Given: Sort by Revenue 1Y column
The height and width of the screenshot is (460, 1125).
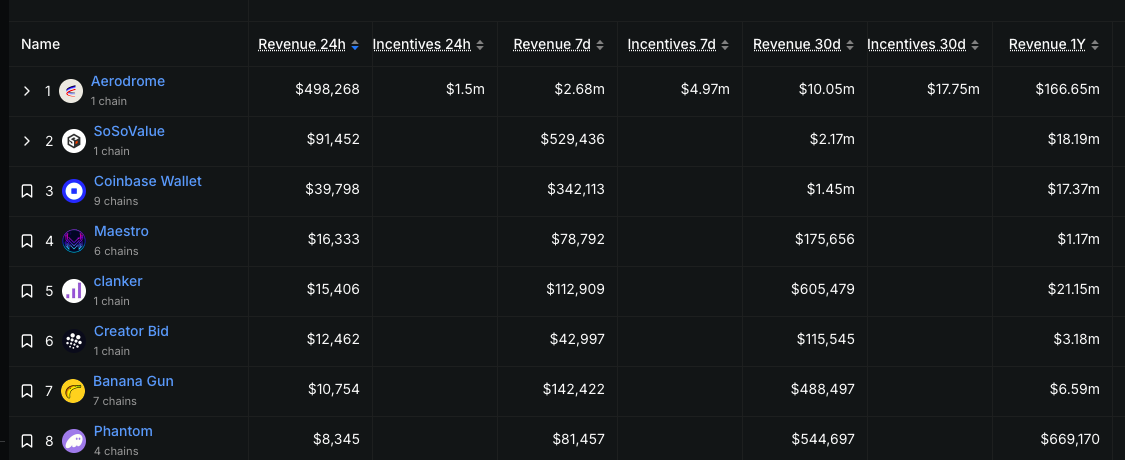Looking at the screenshot, I should pos(1054,44).
